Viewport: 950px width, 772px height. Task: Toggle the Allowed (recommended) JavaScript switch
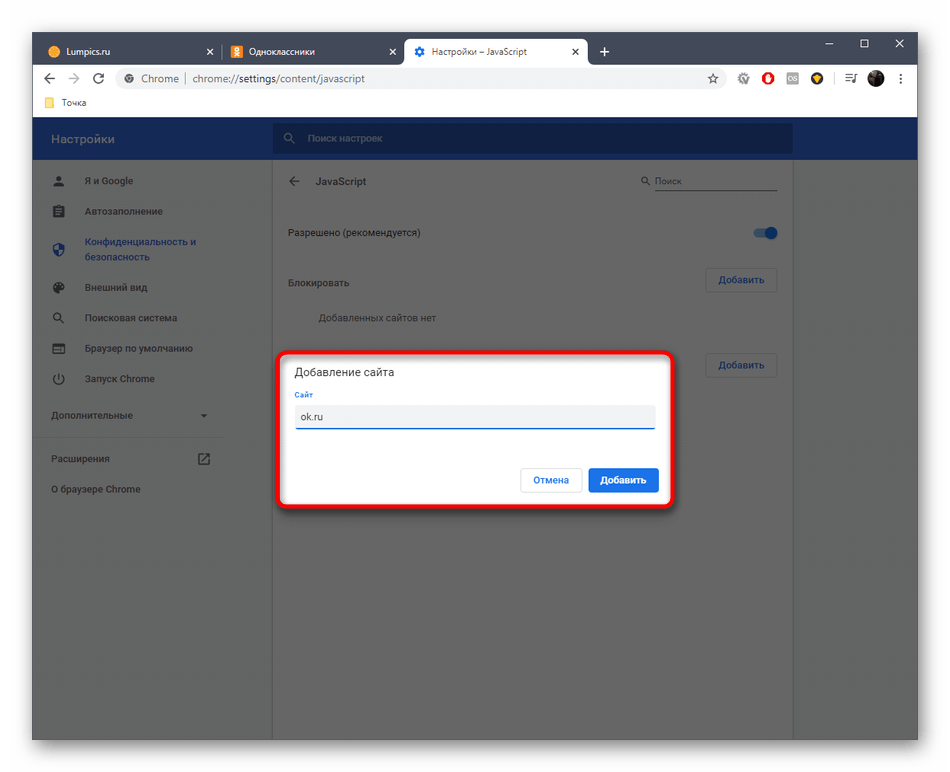click(765, 233)
